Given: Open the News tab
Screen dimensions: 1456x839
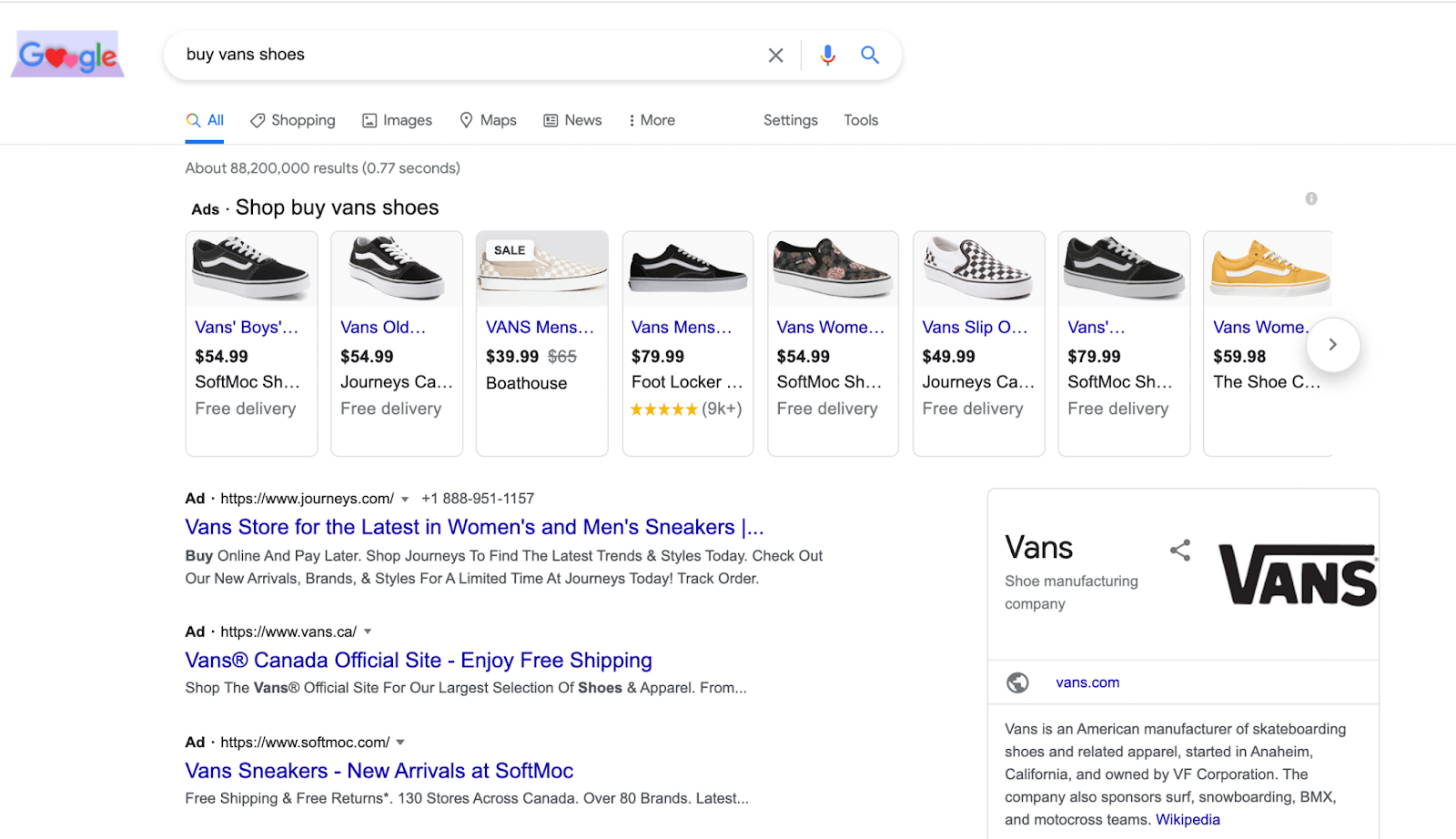Looking at the screenshot, I should coord(572,120).
